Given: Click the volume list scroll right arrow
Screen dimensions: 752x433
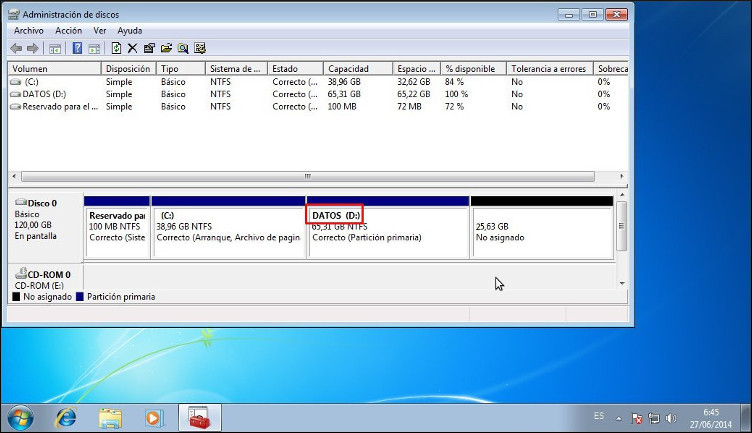Looking at the screenshot, I should tap(622, 176).
